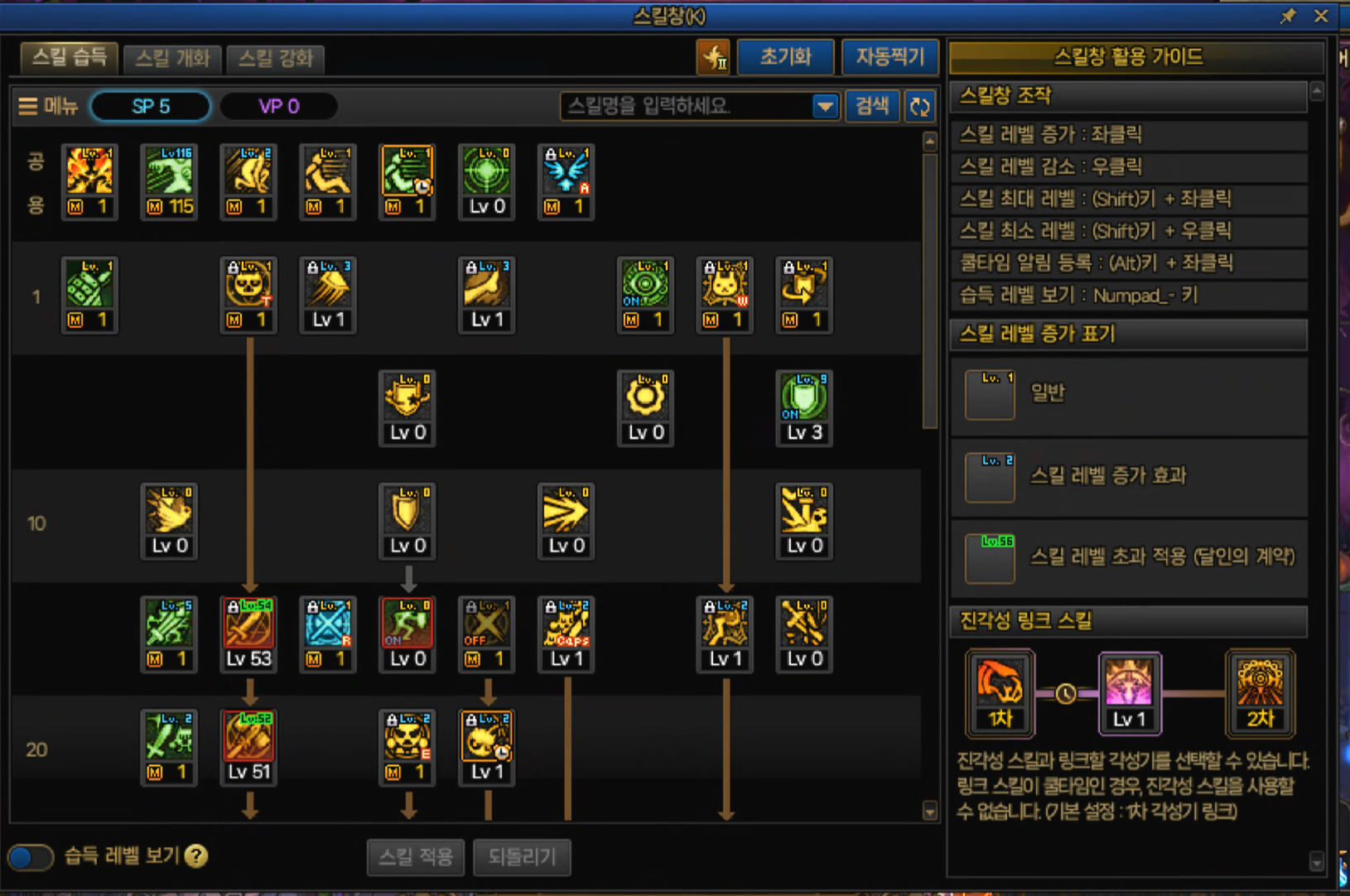This screenshot has height=896, width=1350.
Task: Click the 자동찍기 auto-assign button
Action: coord(890,56)
